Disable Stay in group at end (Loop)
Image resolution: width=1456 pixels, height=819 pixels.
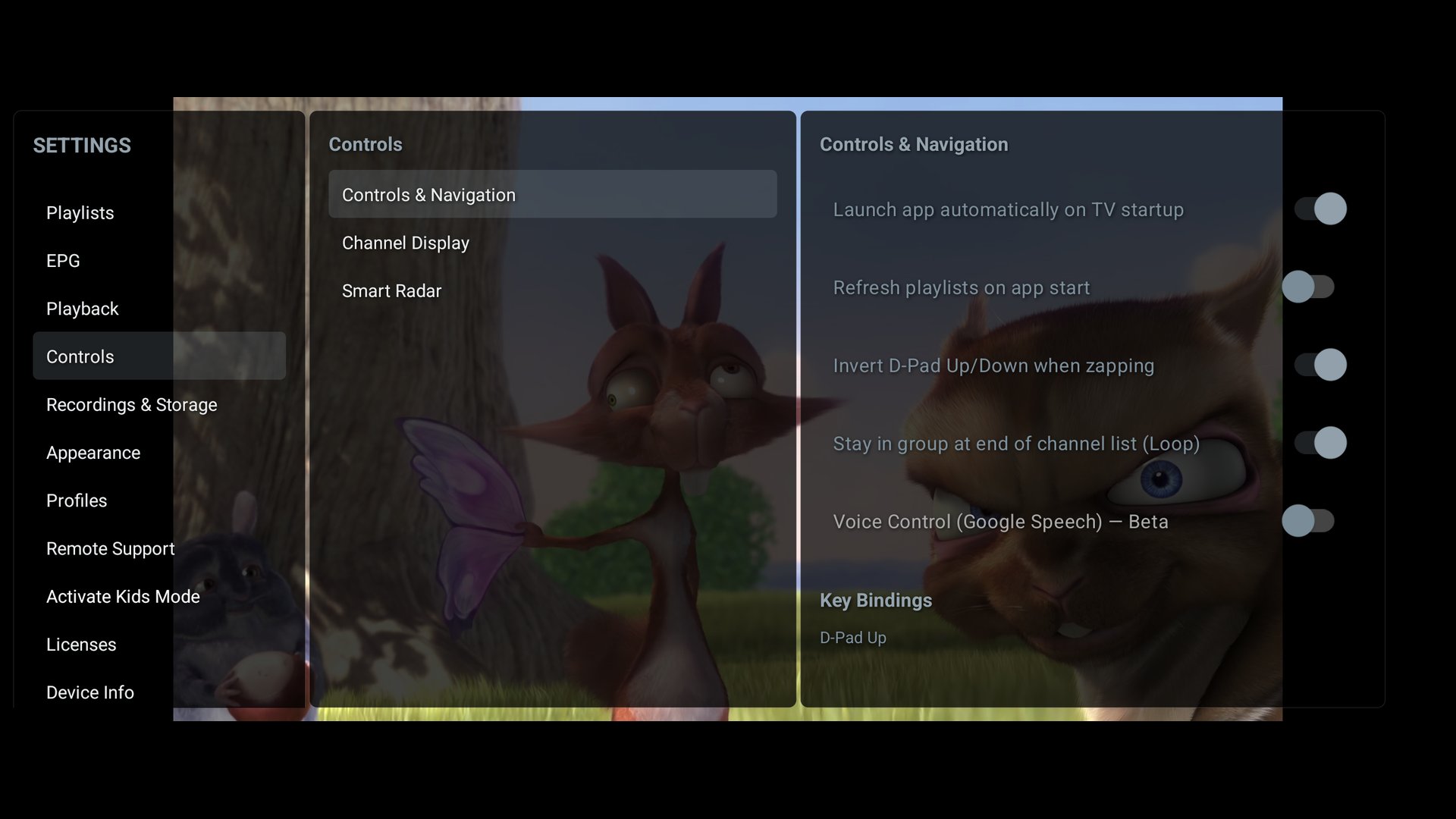coord(1320,443)
